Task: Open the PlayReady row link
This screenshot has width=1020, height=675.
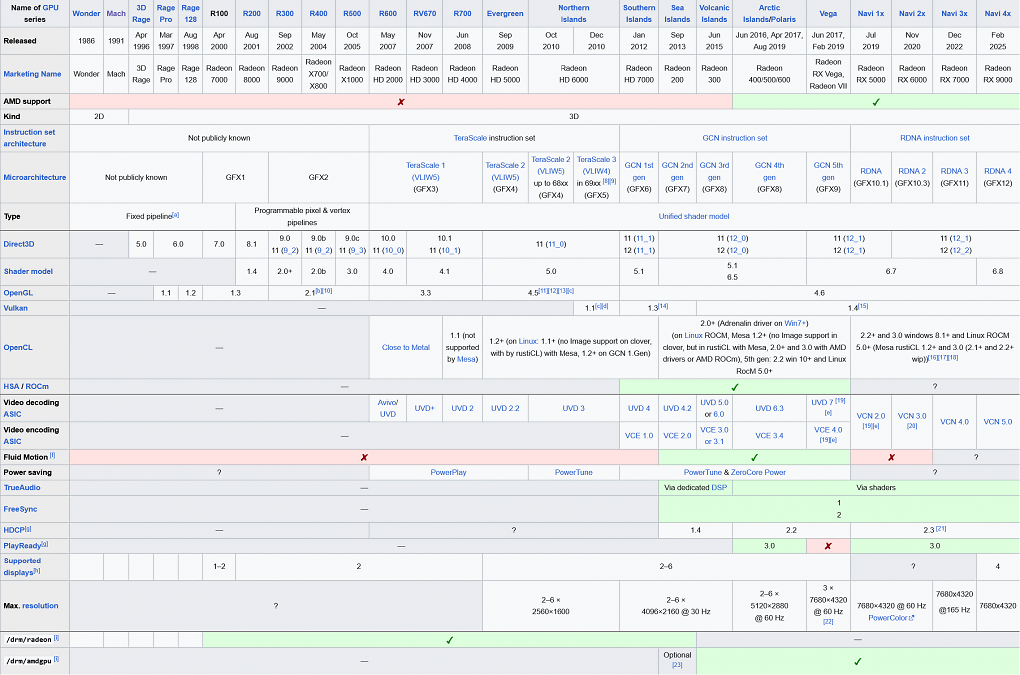Action: [x=22, y=546]
